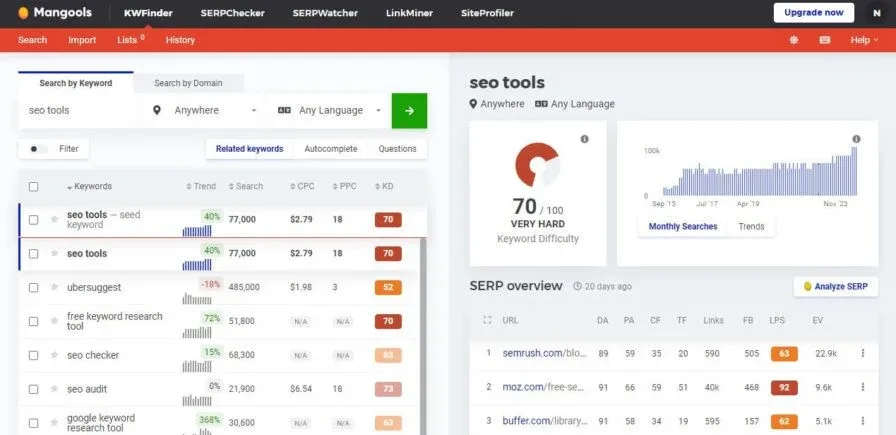Switch to SERPWatcher tool
896x435 pixels.
325,13
